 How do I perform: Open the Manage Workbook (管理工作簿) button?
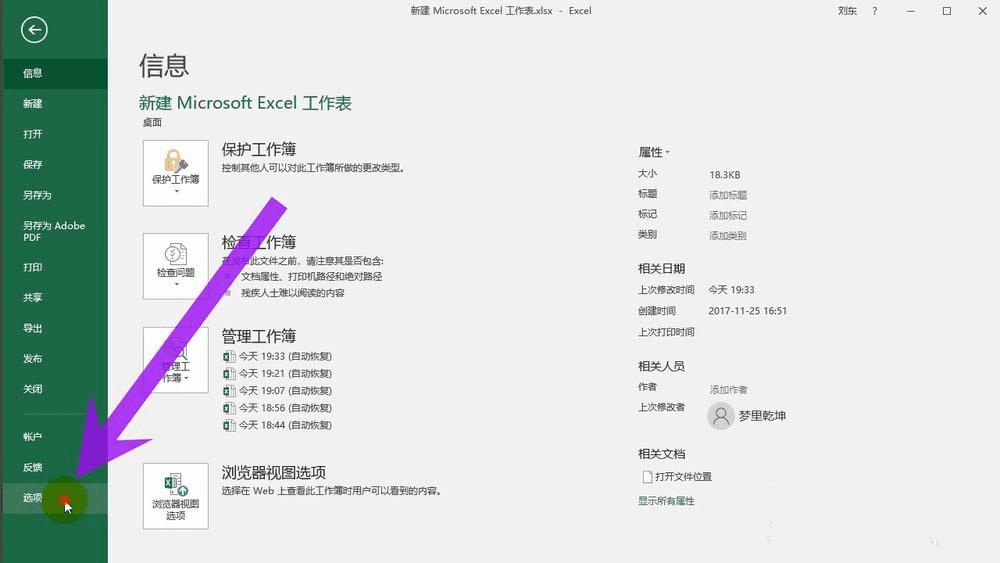[175, 360]
